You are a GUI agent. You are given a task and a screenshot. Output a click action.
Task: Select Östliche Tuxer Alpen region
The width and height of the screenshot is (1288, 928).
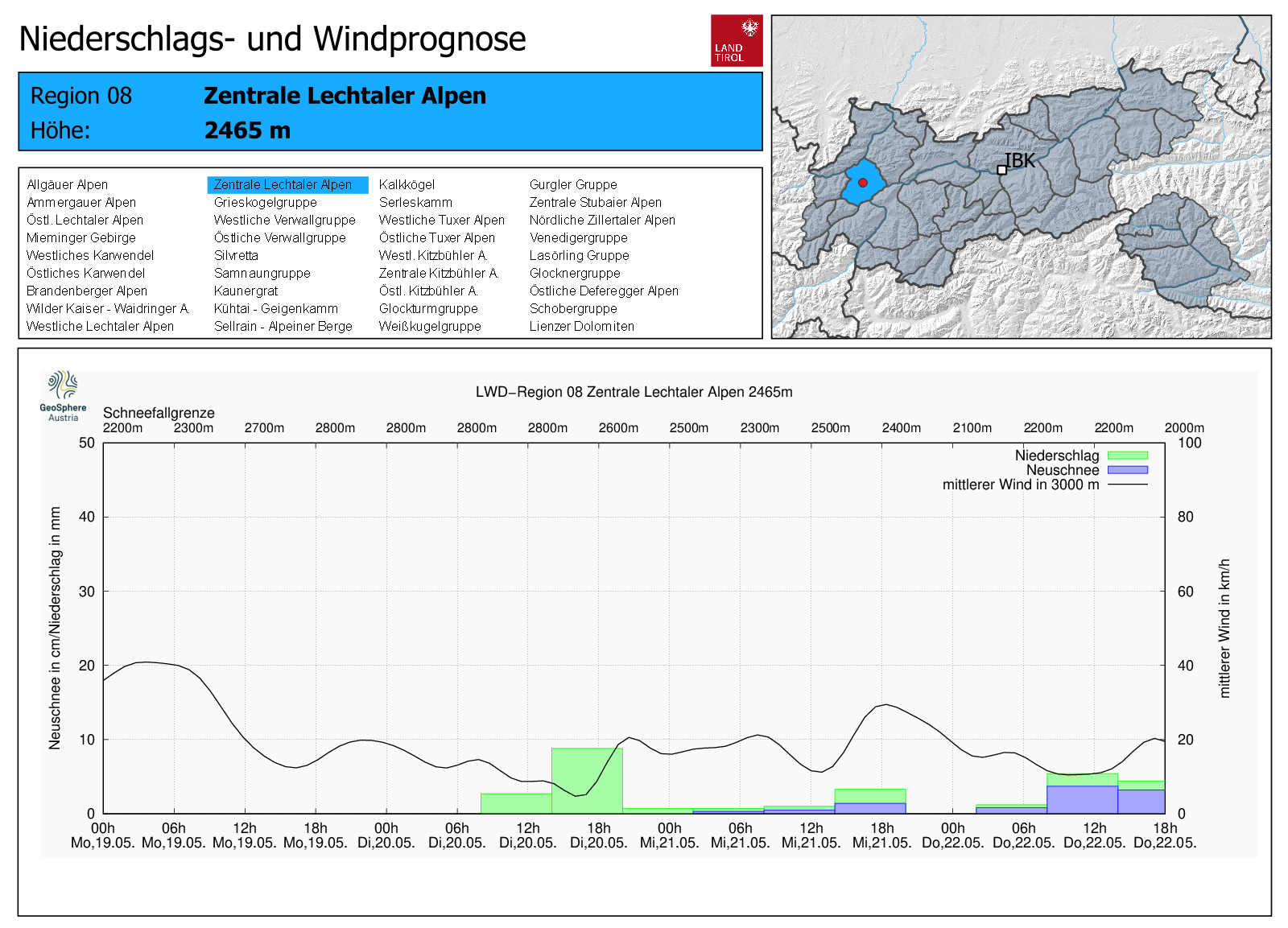point(436,238)
